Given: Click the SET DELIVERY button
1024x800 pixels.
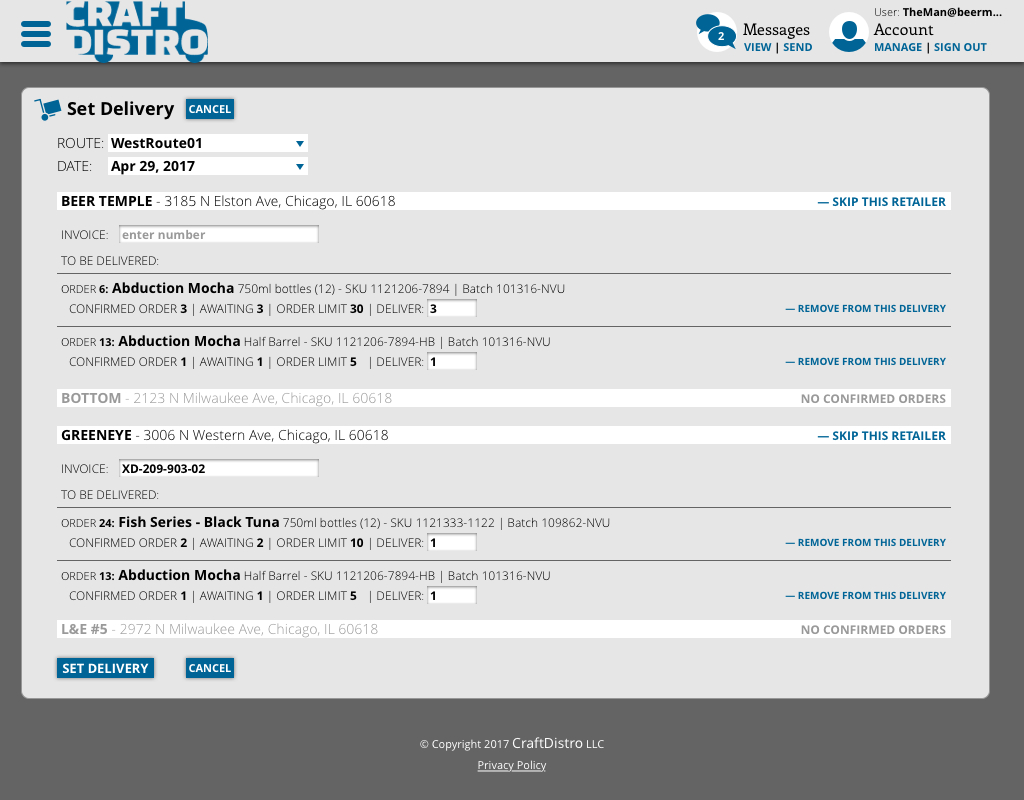Looking at the screenshot, I should coord(105,667).
